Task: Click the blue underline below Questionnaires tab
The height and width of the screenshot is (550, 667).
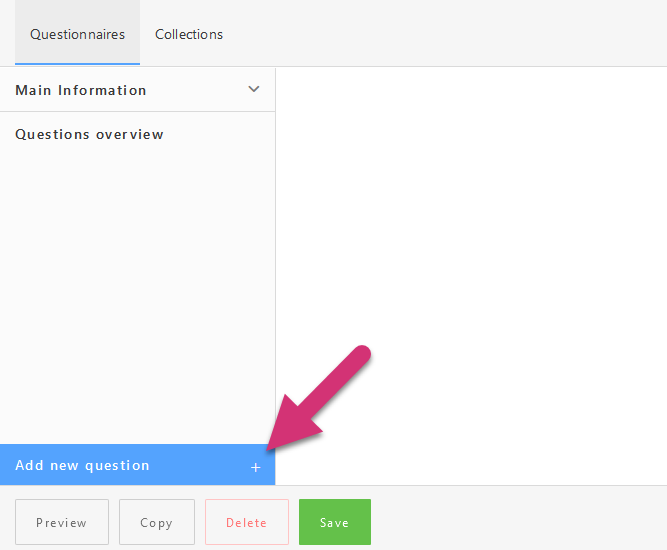Action: click(77, 64)
